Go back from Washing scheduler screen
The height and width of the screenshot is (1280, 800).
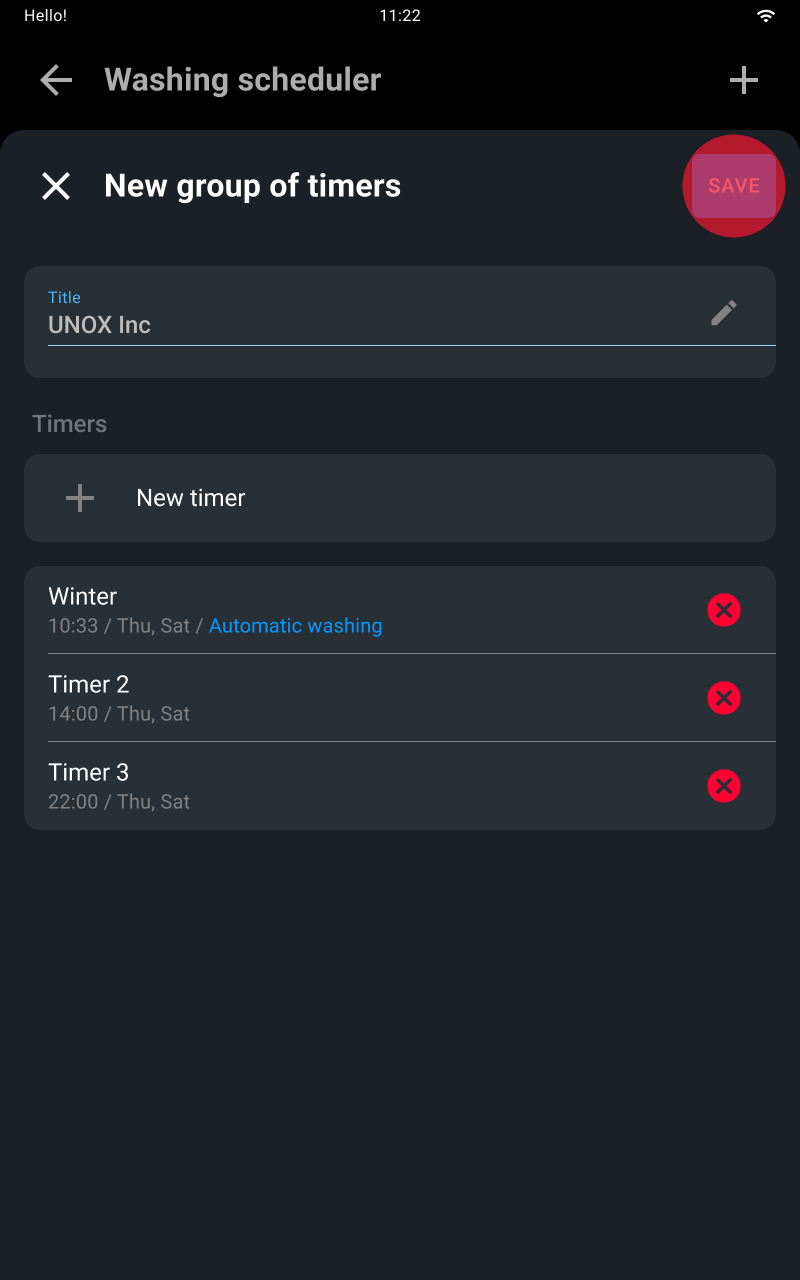pos(56,80)
